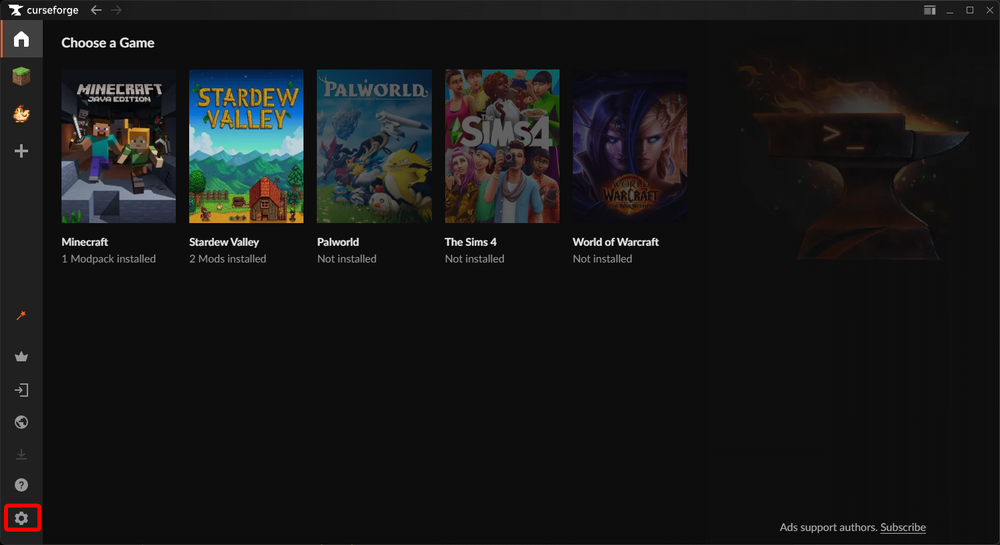
Task: Open the Home page in the sidebar
Action: 21,40
